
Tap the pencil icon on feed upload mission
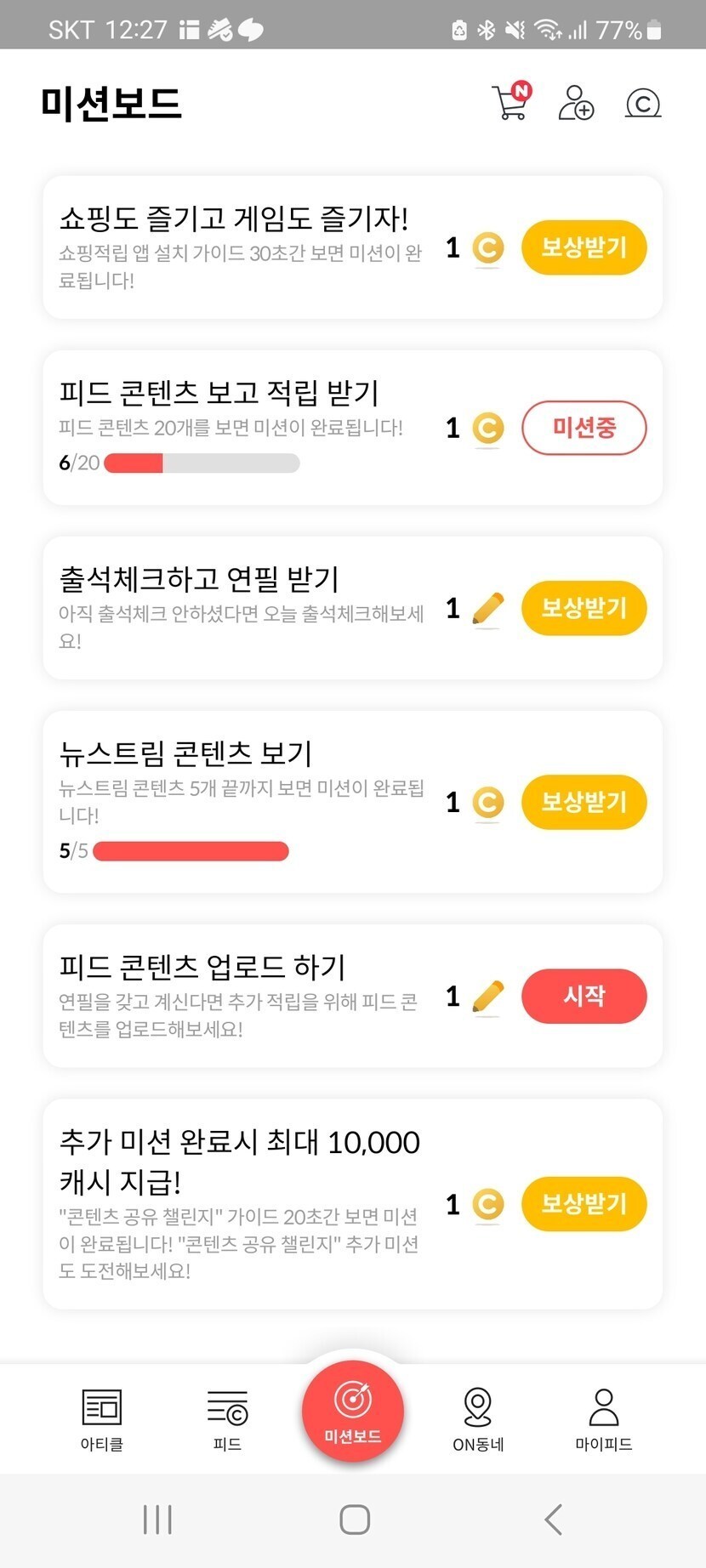coord(487,997)
